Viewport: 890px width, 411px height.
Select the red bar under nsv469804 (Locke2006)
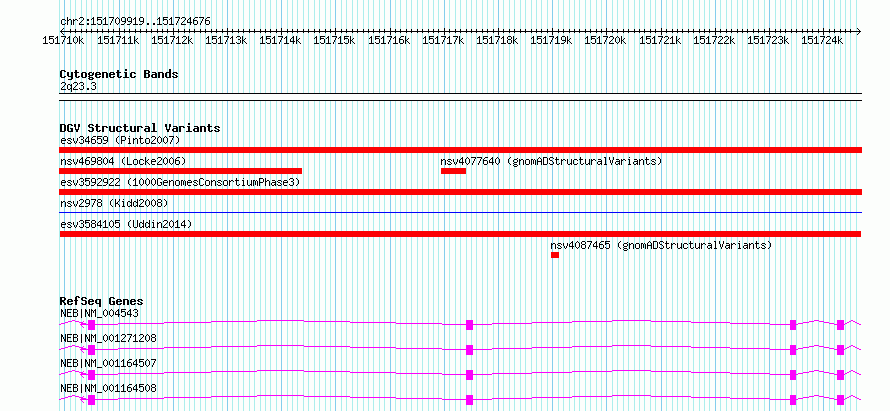tap(180, 171)
